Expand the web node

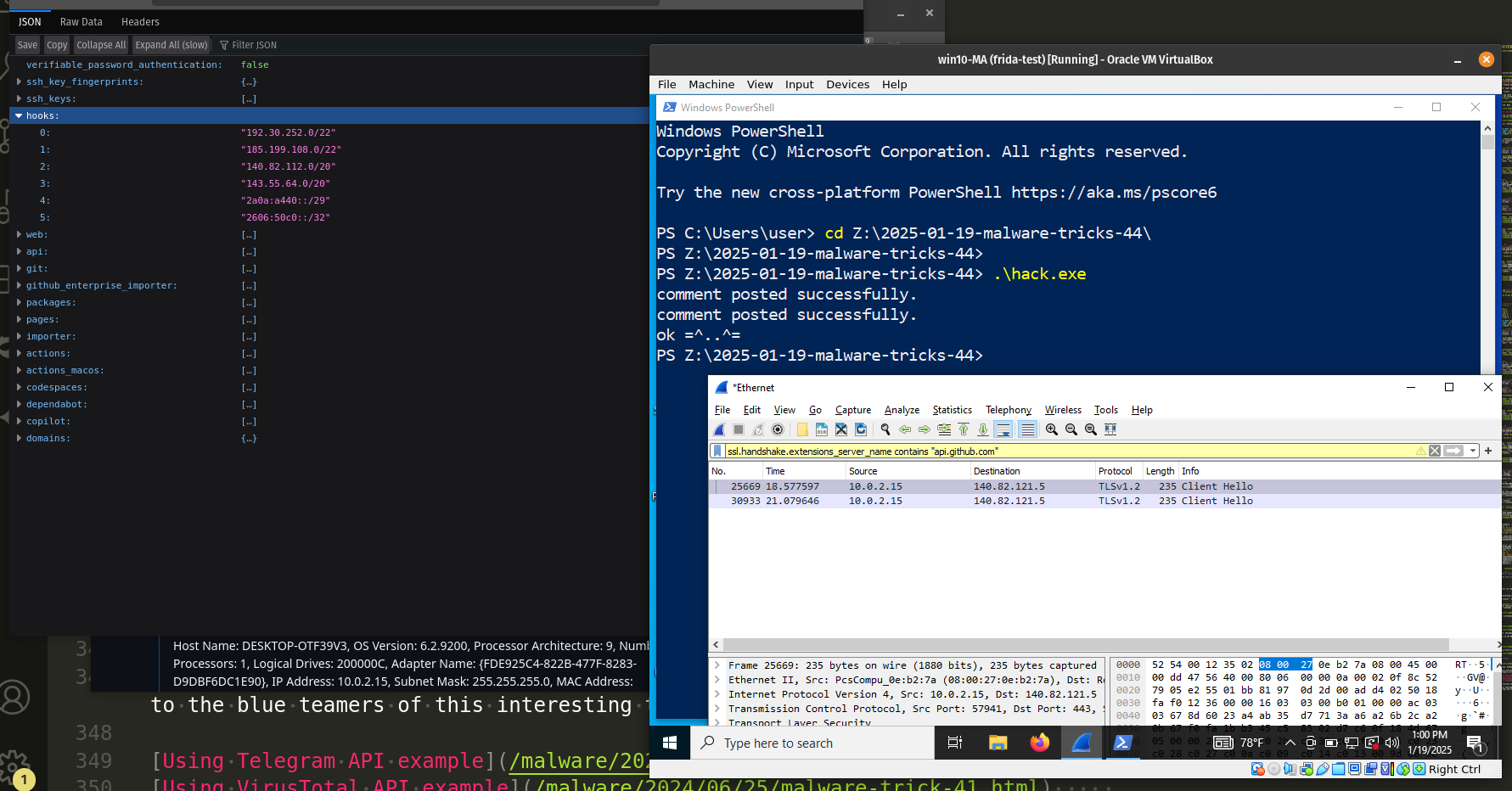pyautogui.click(x=19, y=234)
